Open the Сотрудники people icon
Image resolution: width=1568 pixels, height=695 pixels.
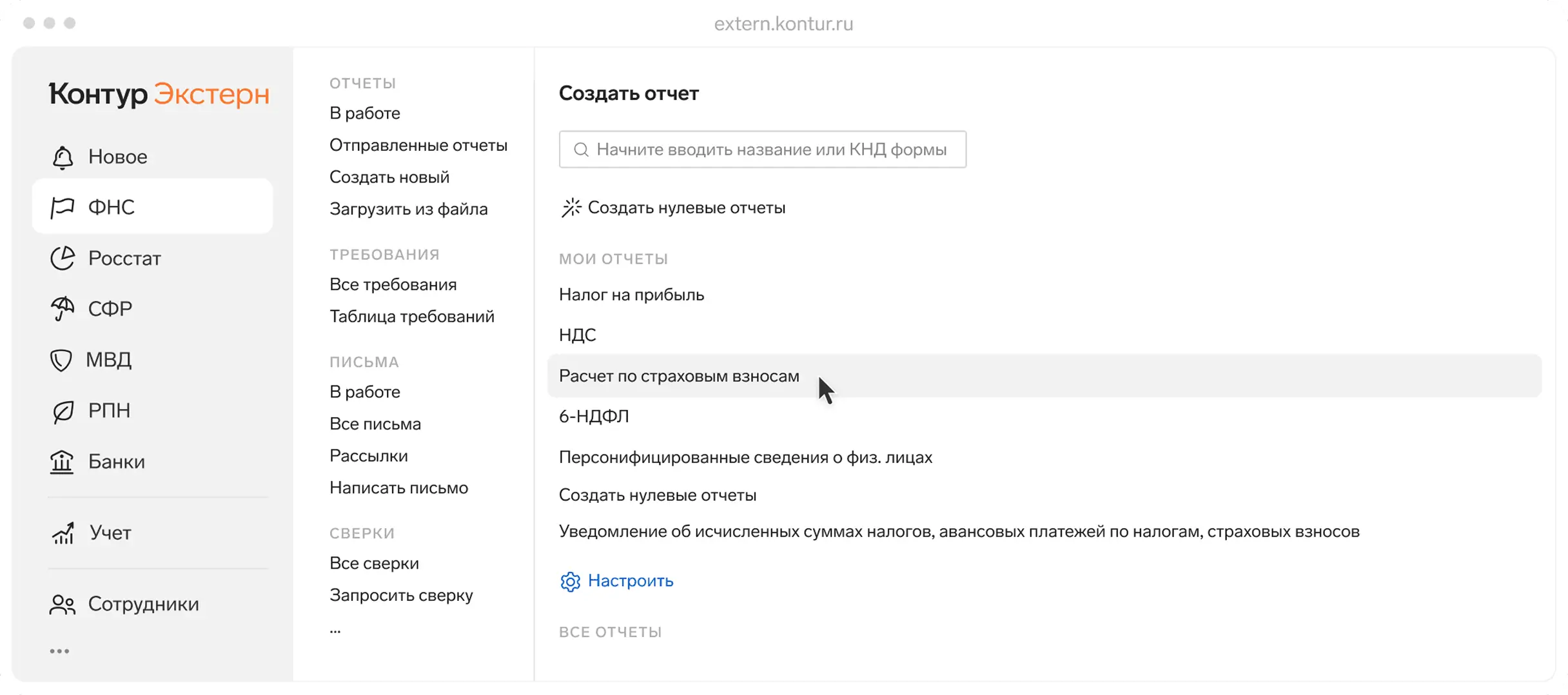tap(63, 604)
